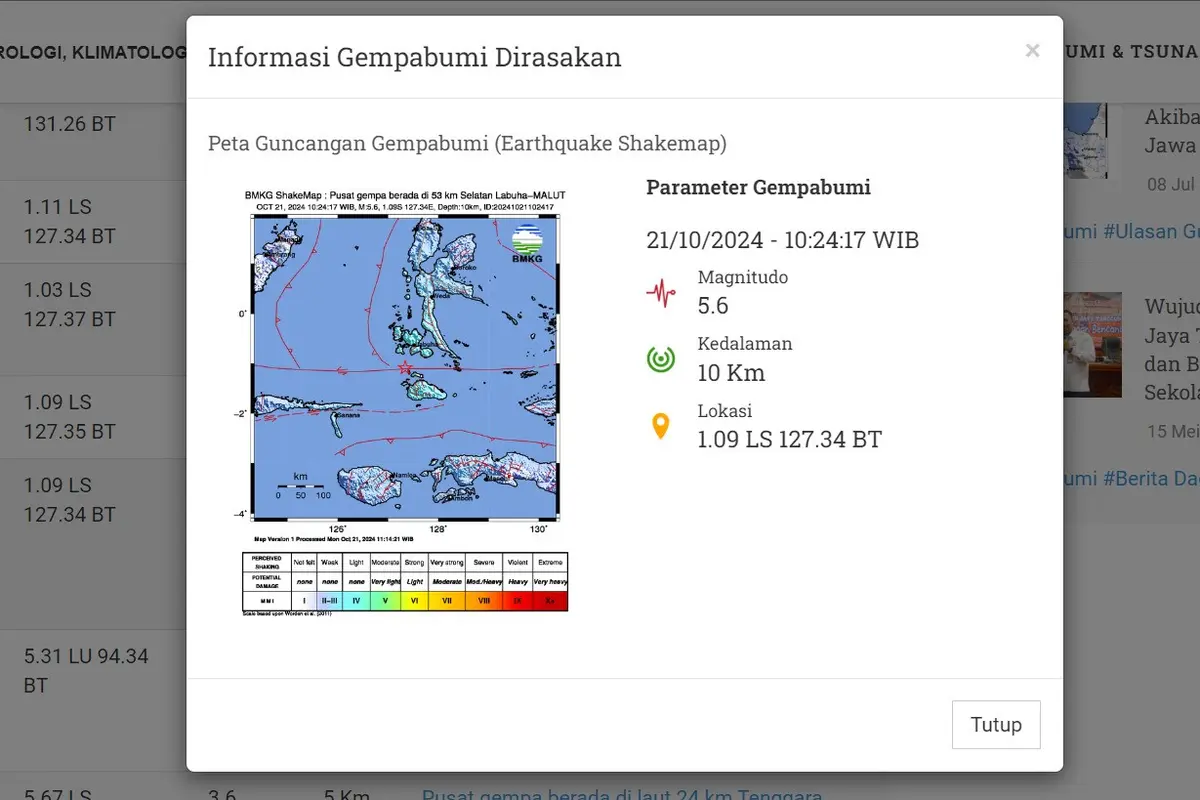
Task: Click the green Kedalaman depth icon
Action: pyautogui.click(x=660, y=359)
